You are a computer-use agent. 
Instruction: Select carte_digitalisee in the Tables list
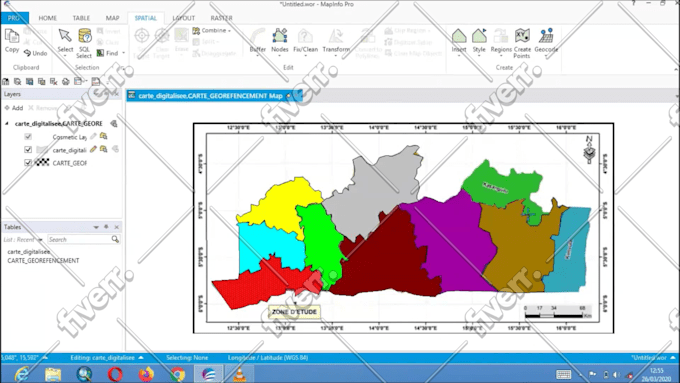(29, 252)
